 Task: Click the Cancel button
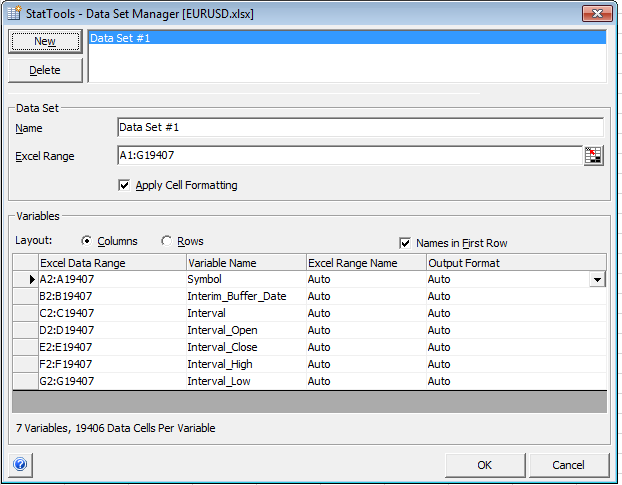tap(568, 465)
